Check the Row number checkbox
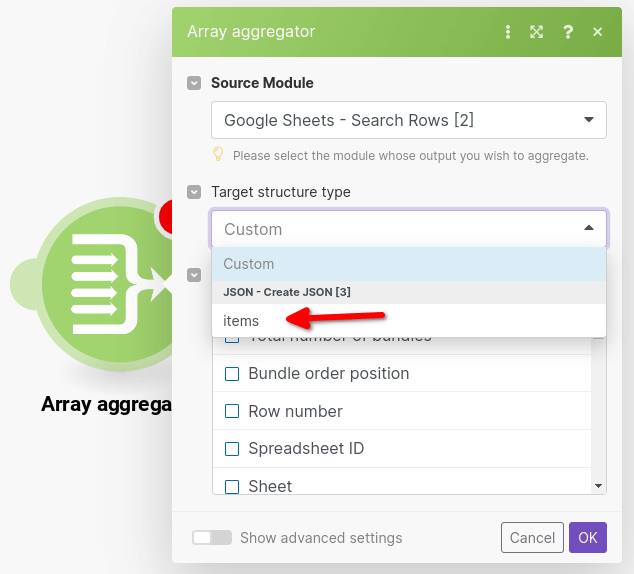The image size is (634, 574). [232, 412]
